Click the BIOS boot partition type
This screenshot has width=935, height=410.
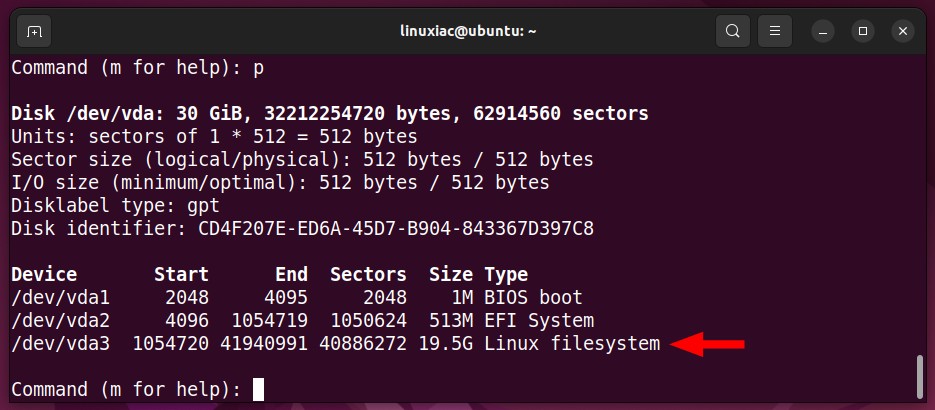click(533, 297)
